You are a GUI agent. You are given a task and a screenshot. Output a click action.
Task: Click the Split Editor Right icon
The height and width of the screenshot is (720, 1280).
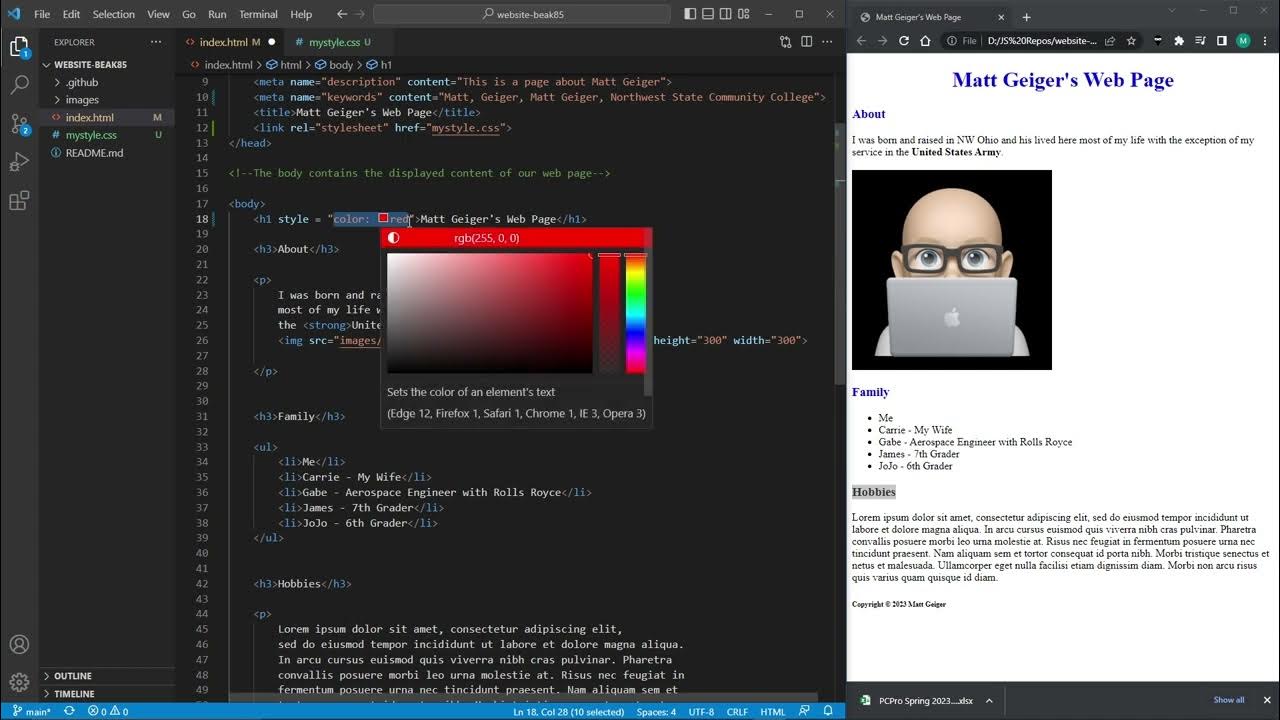point(807,42)
